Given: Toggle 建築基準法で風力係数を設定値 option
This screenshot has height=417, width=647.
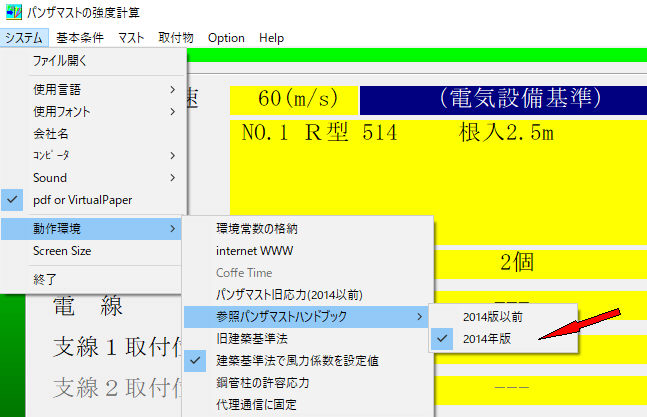Looking at the screenshot, I should tap(297, 360).
